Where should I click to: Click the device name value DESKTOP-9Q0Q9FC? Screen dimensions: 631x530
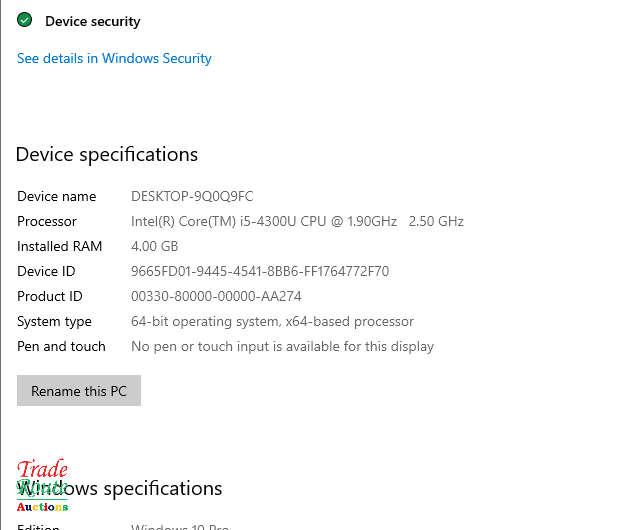point(192,196)
